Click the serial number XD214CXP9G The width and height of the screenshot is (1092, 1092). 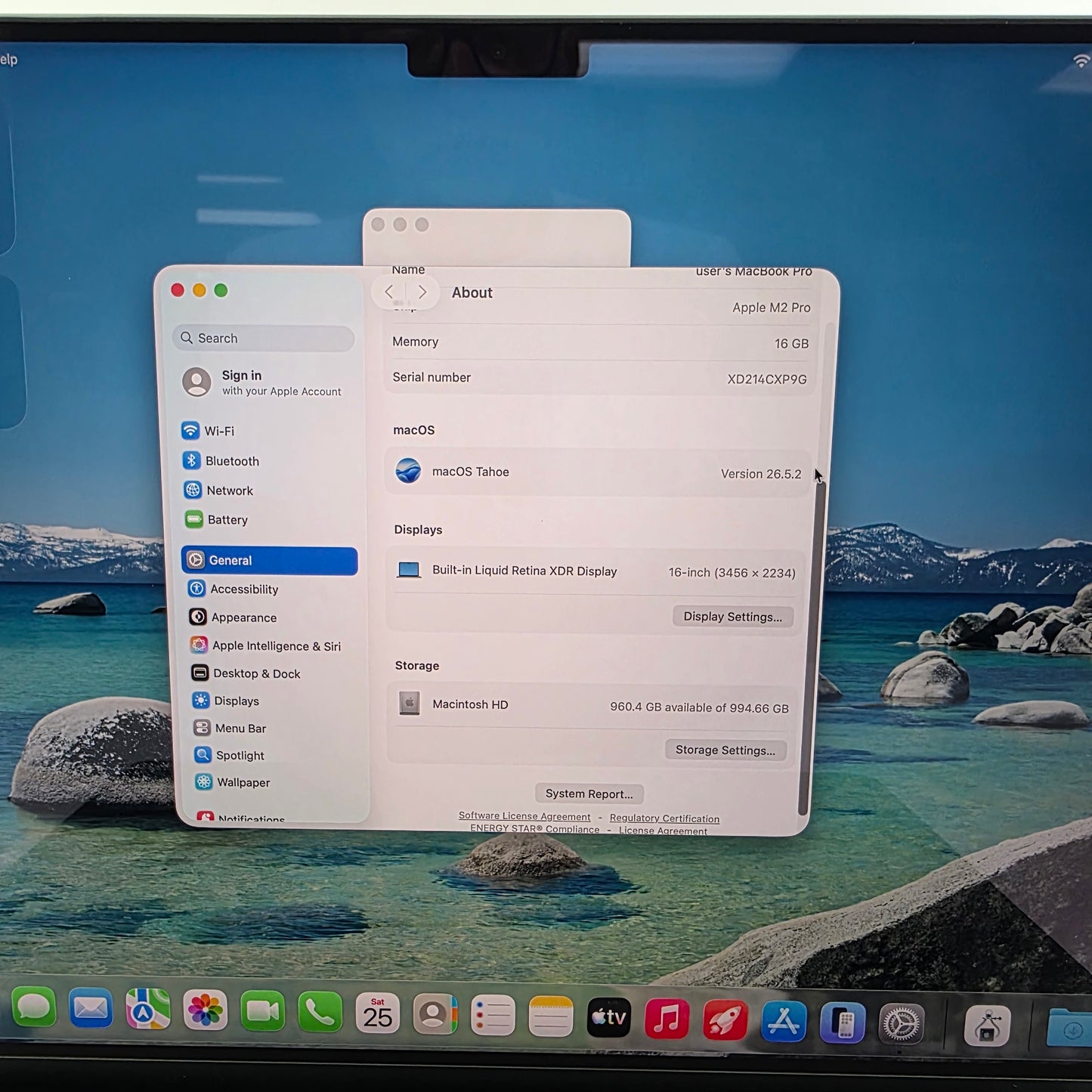pos(766,379)
